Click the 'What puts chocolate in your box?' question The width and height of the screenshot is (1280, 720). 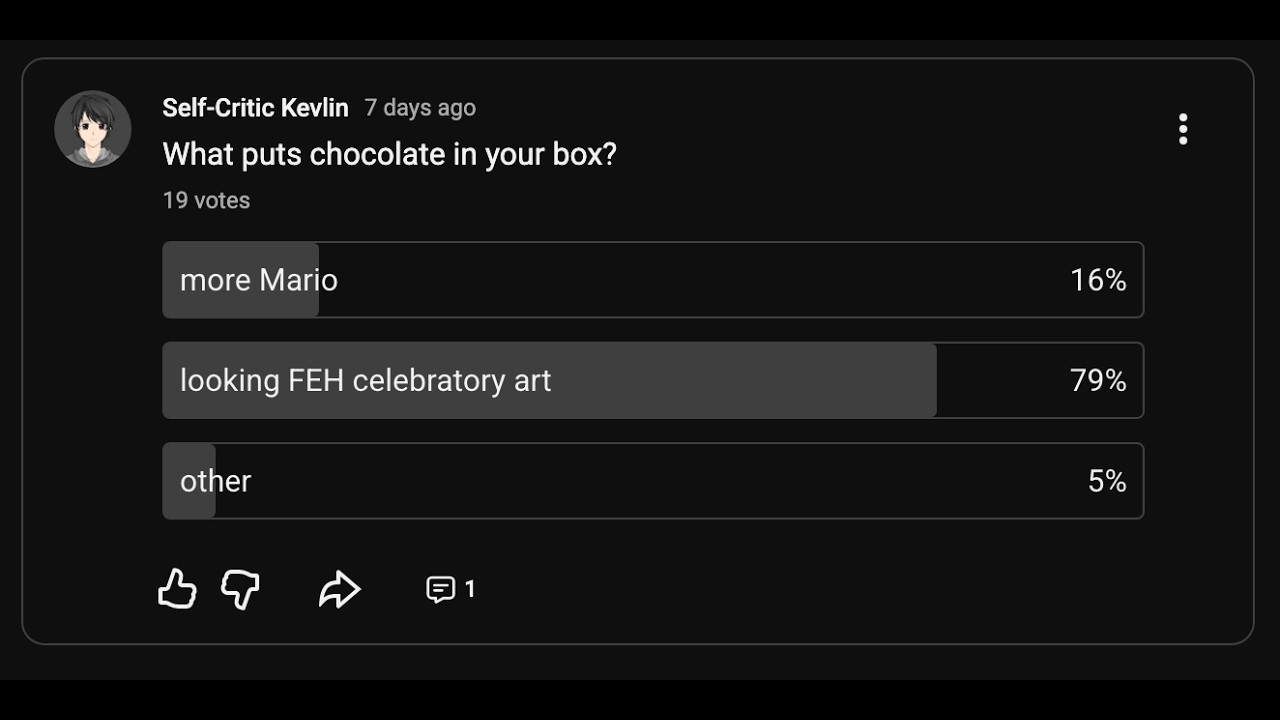(x=389, y=154)
